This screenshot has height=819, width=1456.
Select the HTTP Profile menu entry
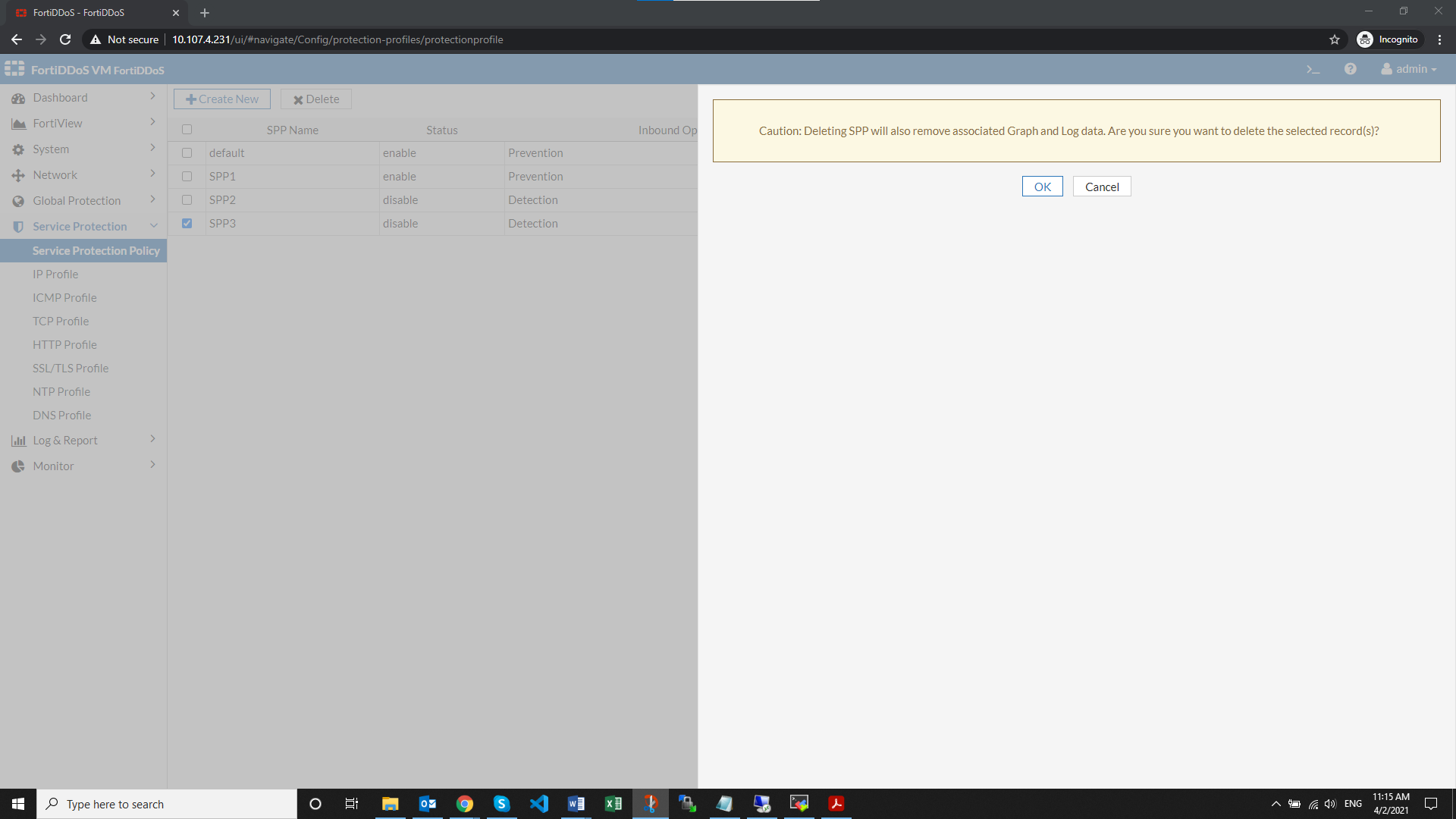point(64,344)
